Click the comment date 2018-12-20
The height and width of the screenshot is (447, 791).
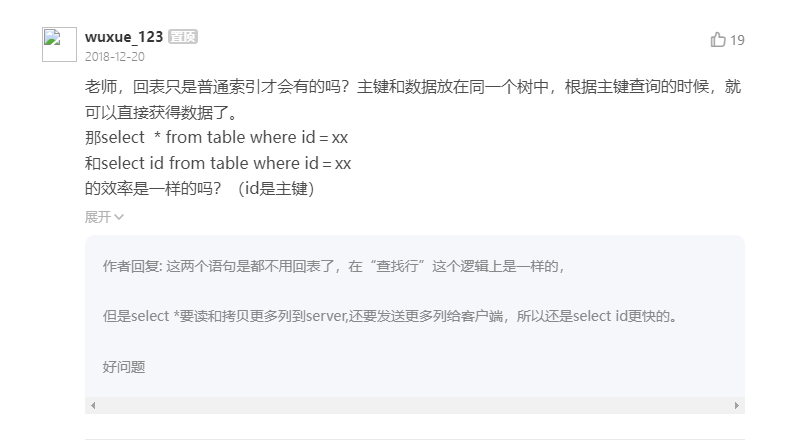(115, 57)
